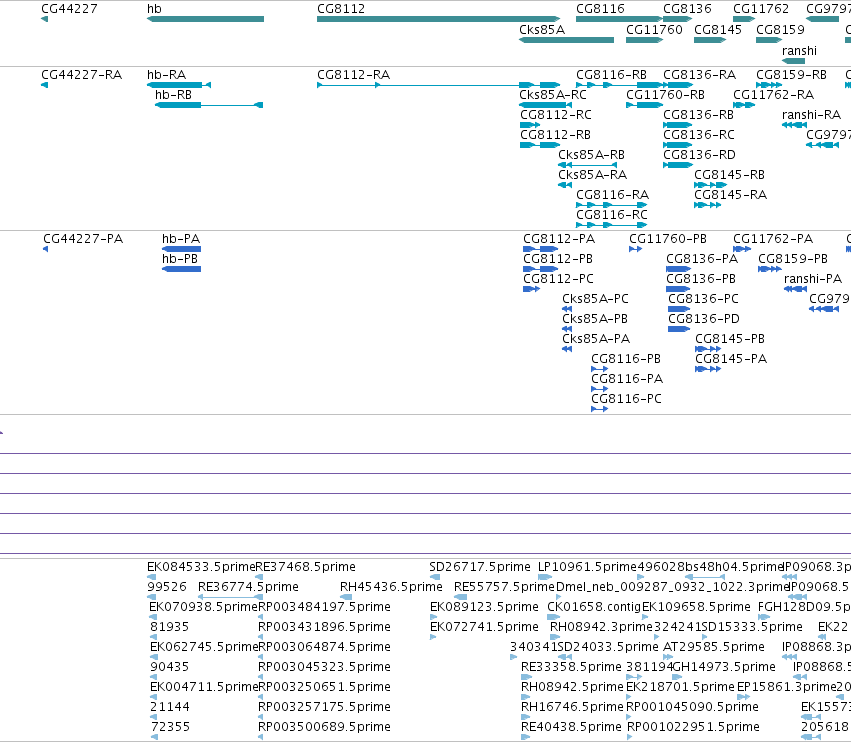Open transcript label CG8112-RA

tap(354, 75)
